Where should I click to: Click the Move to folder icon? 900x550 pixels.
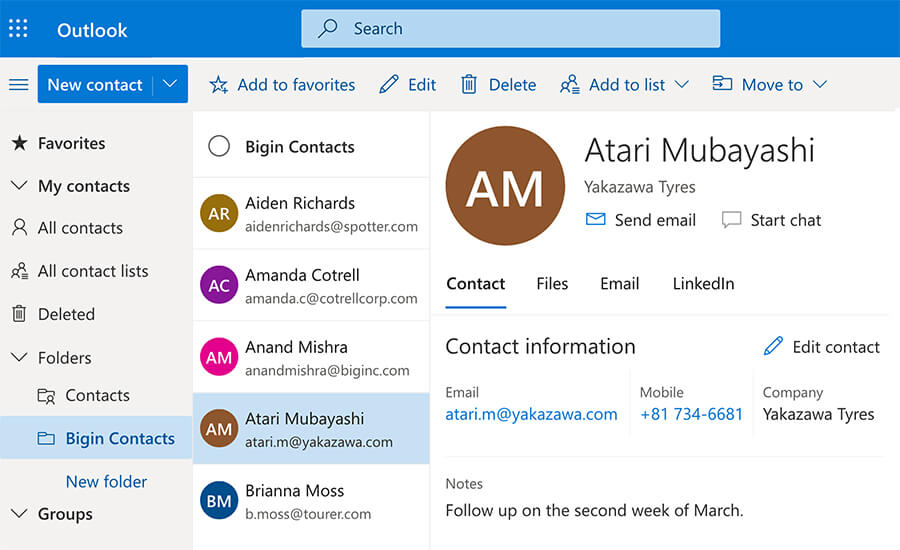click(x=722, y=83)
